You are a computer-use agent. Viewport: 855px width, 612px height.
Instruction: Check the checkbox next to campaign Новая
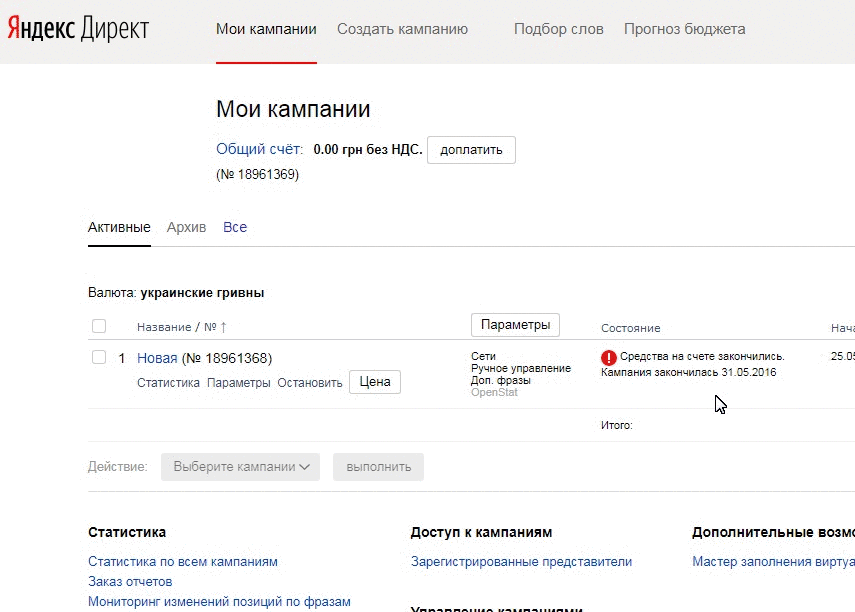tap(97, 357)
